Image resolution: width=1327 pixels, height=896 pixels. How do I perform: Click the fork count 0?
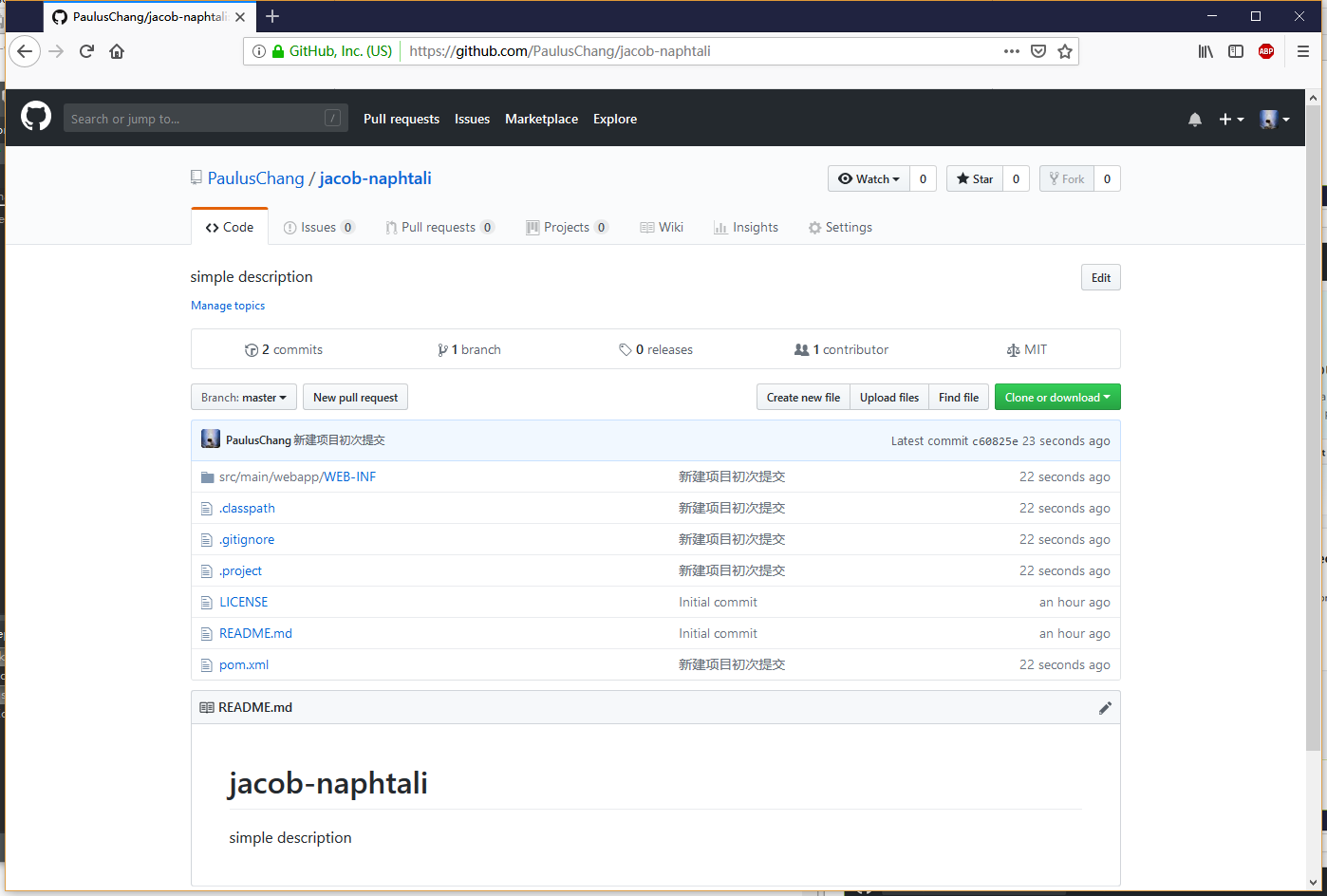point(1107,178)
